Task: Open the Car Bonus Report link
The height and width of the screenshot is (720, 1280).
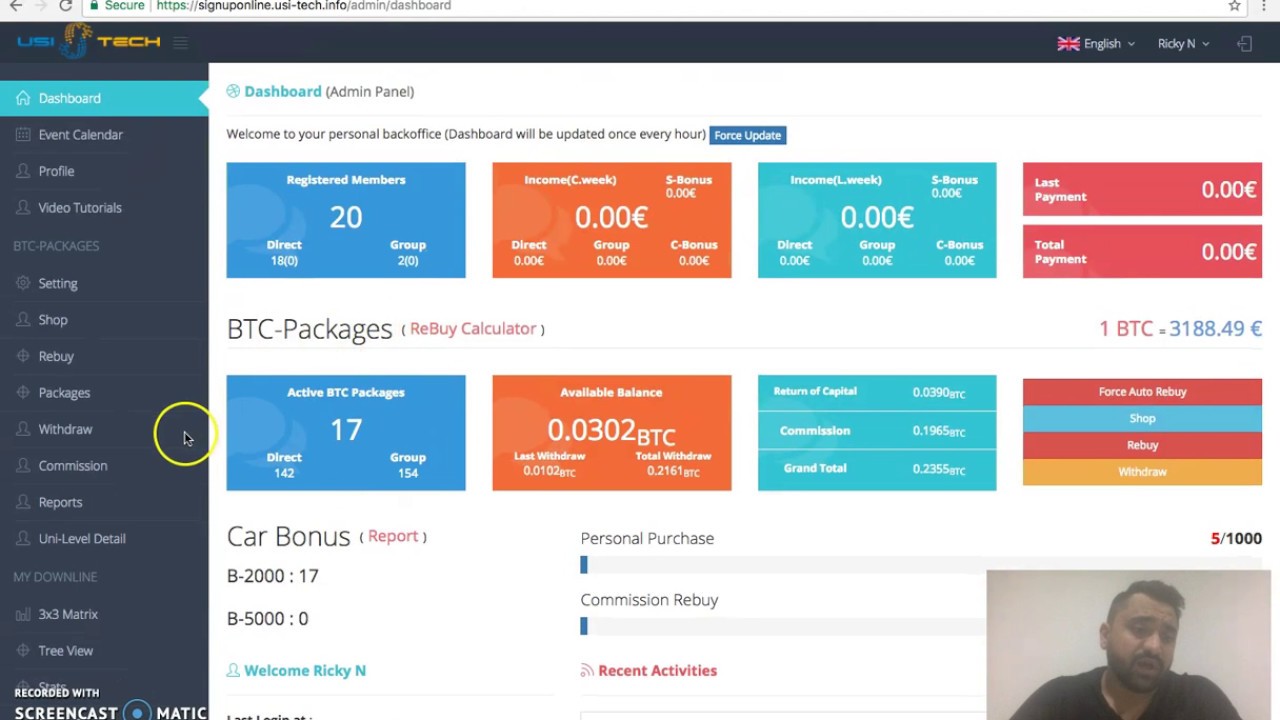Action: coord(393,536)
